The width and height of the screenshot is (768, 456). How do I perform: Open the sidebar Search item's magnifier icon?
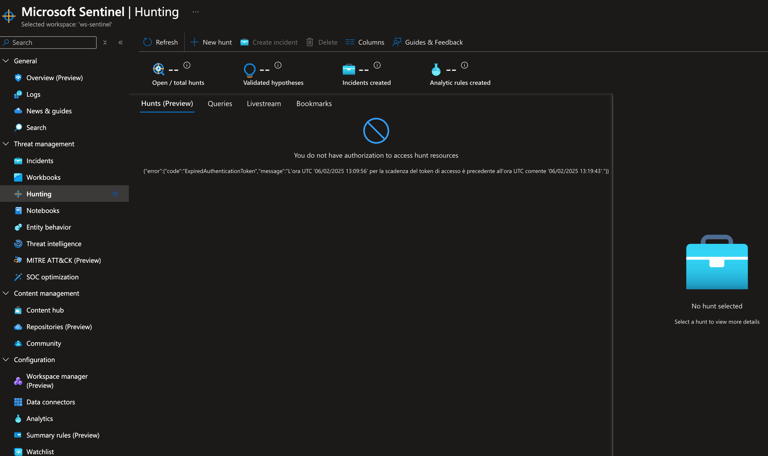pyautogui.click(x=18, y=127)
